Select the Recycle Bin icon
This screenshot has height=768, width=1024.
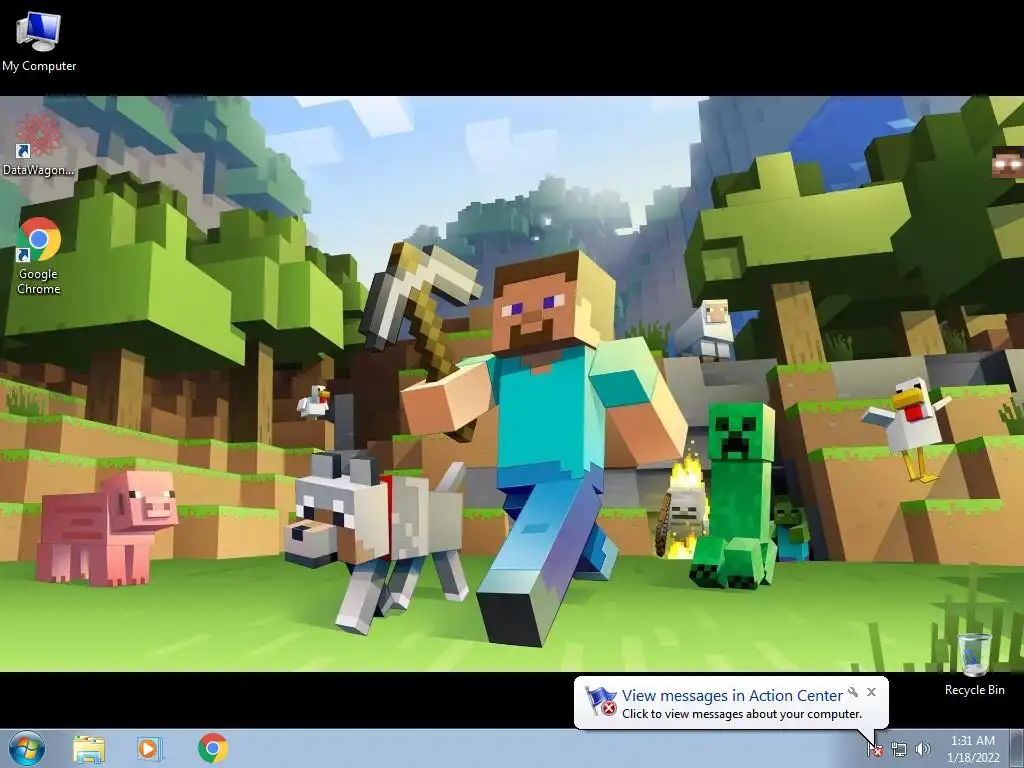[974, 664]
